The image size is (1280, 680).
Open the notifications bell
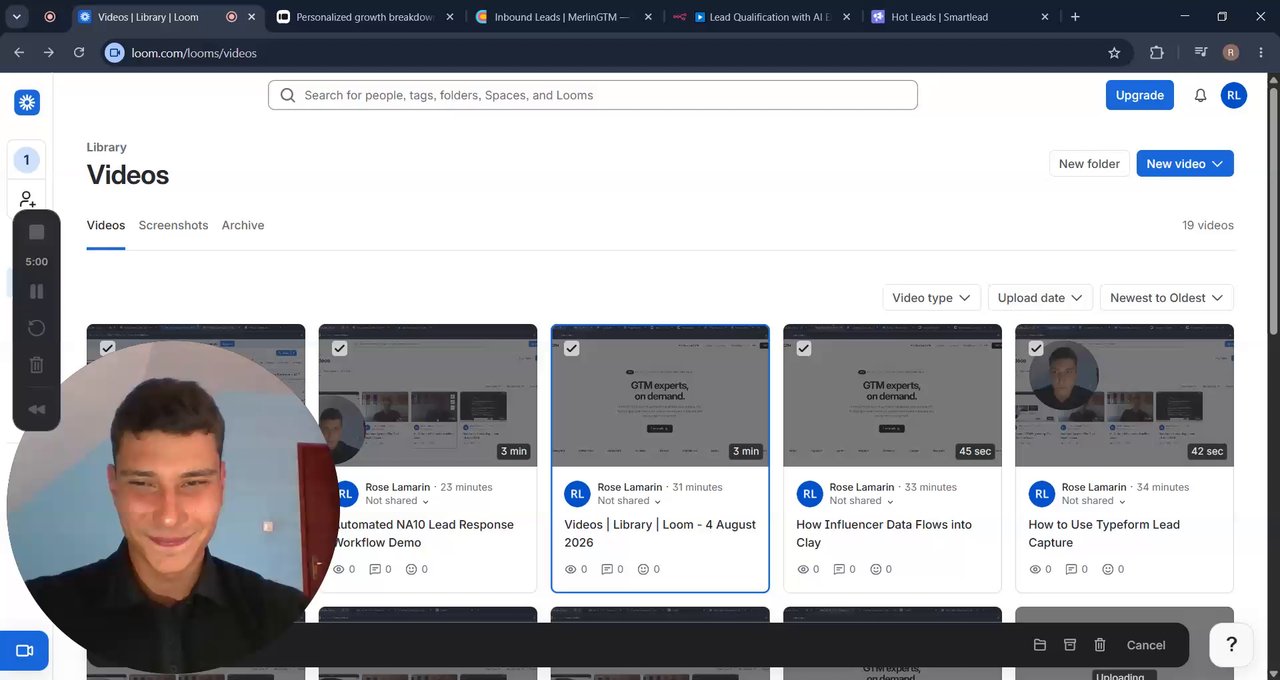(1200, 95)
